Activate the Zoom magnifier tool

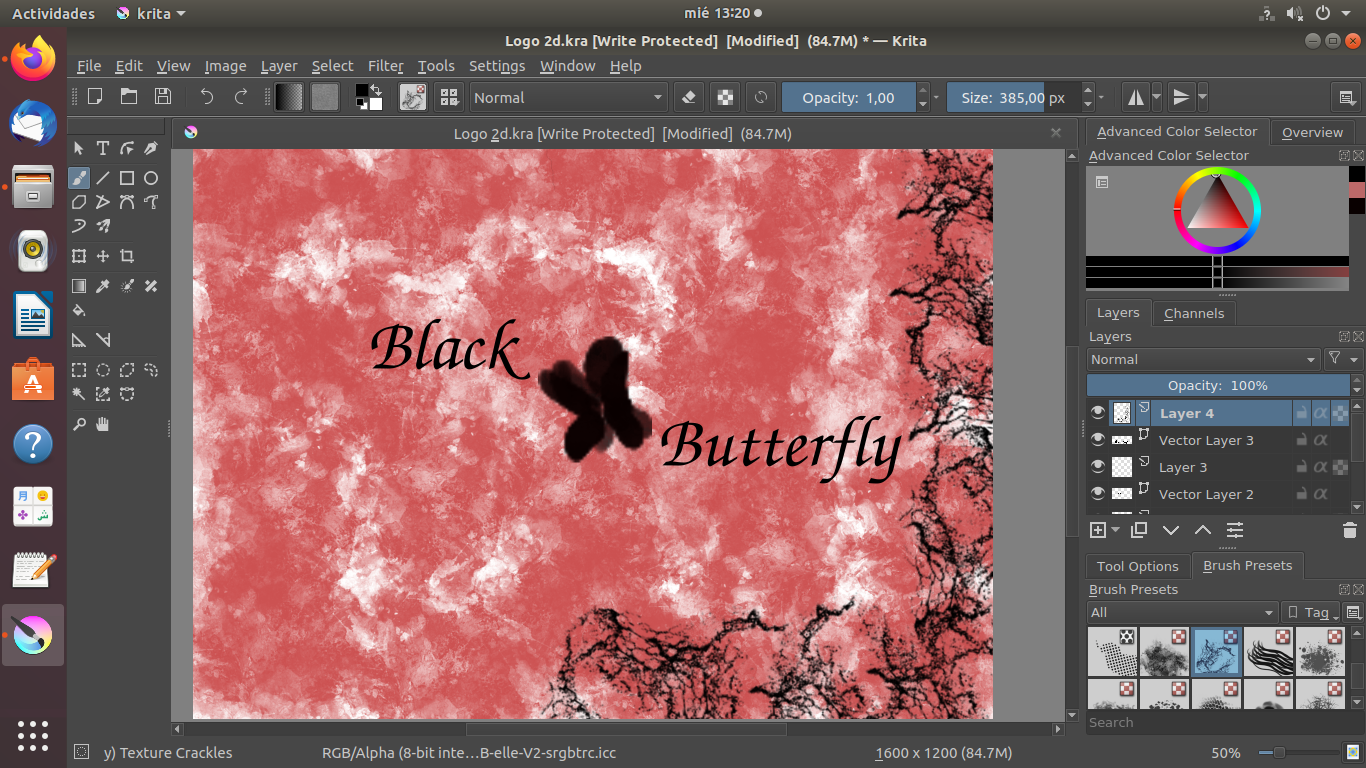click(x=79, y=425)
